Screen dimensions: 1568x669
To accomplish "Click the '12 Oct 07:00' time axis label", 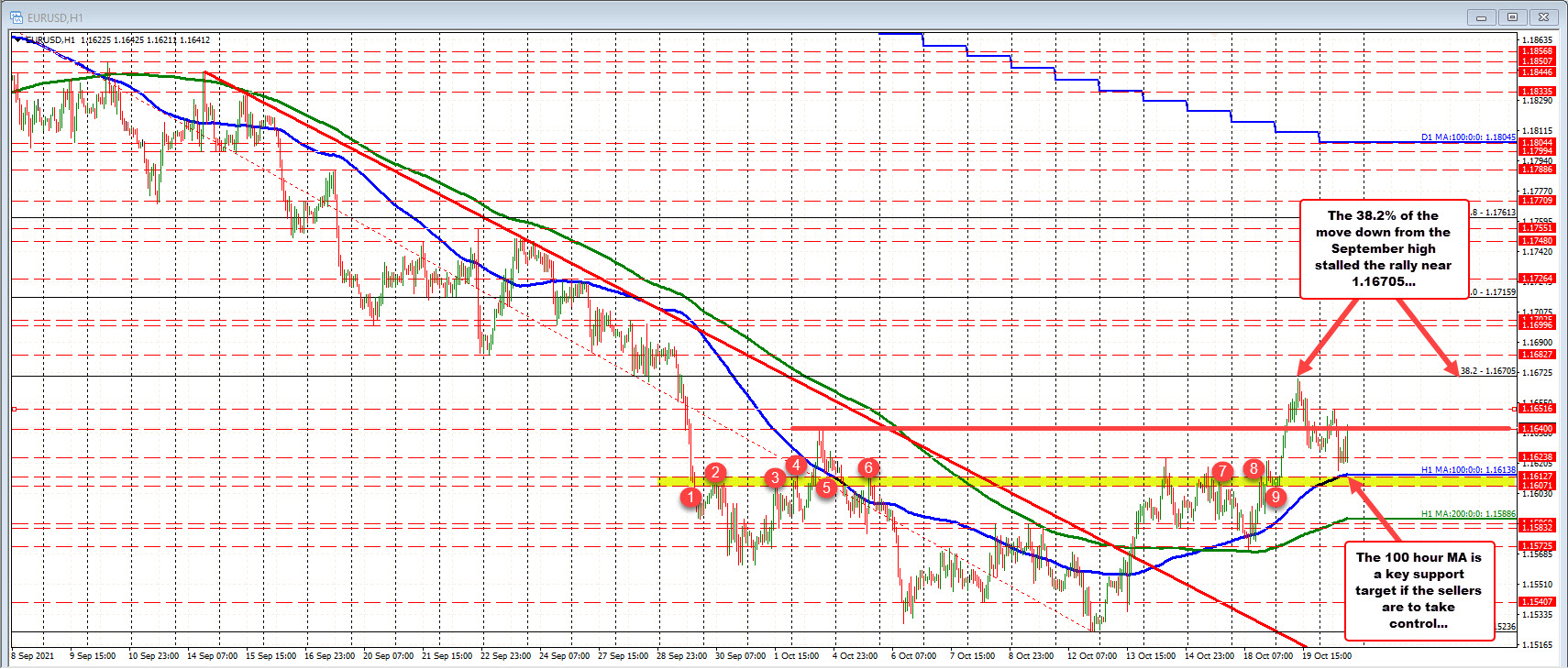I will pyautogui.click(x=1091, y=656).
